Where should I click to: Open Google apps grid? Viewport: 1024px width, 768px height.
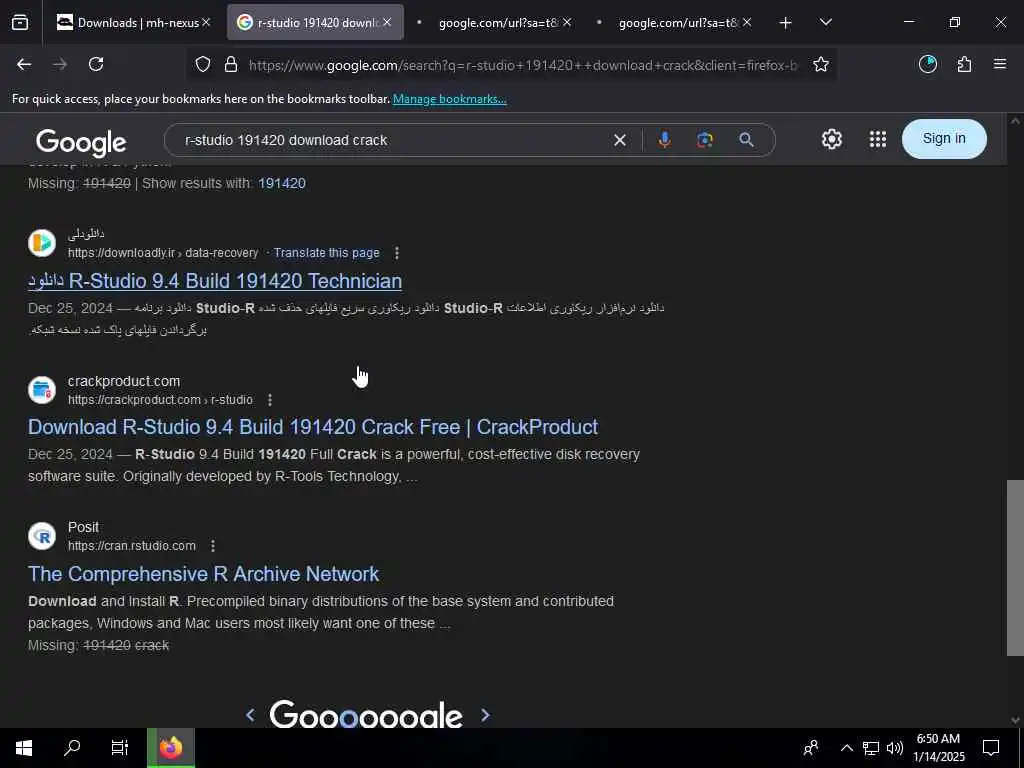[x=878, y=139]
